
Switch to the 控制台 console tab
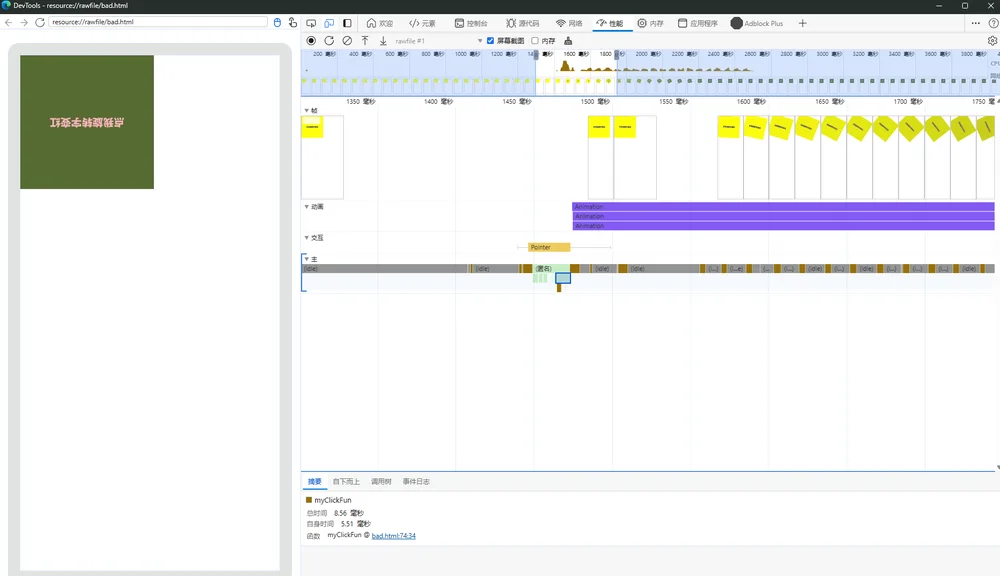coord(471,23)
